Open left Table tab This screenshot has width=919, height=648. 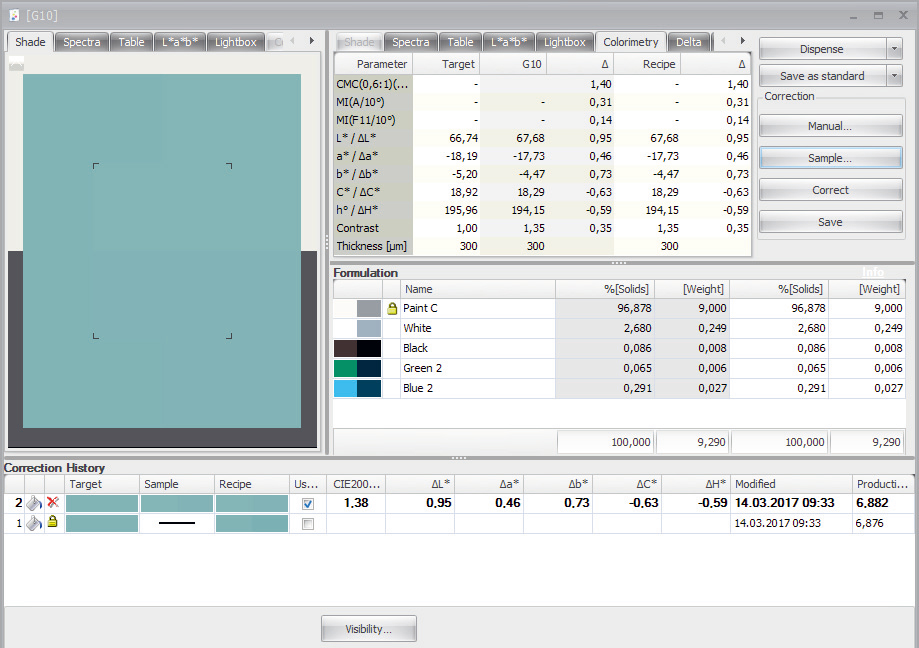point(131,42)
